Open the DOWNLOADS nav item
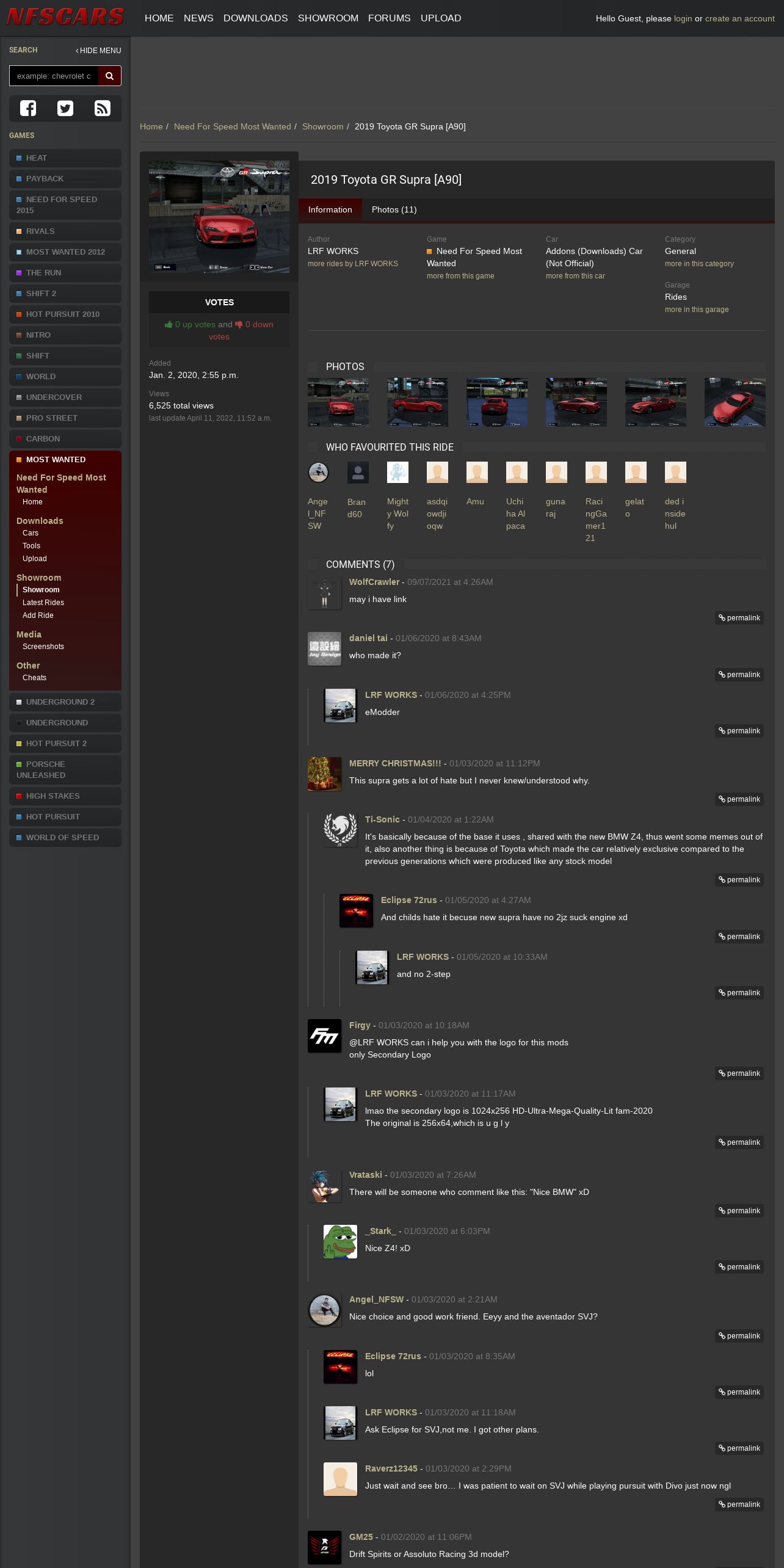This screenshot has width=784, height=1568. coord(256,18)
